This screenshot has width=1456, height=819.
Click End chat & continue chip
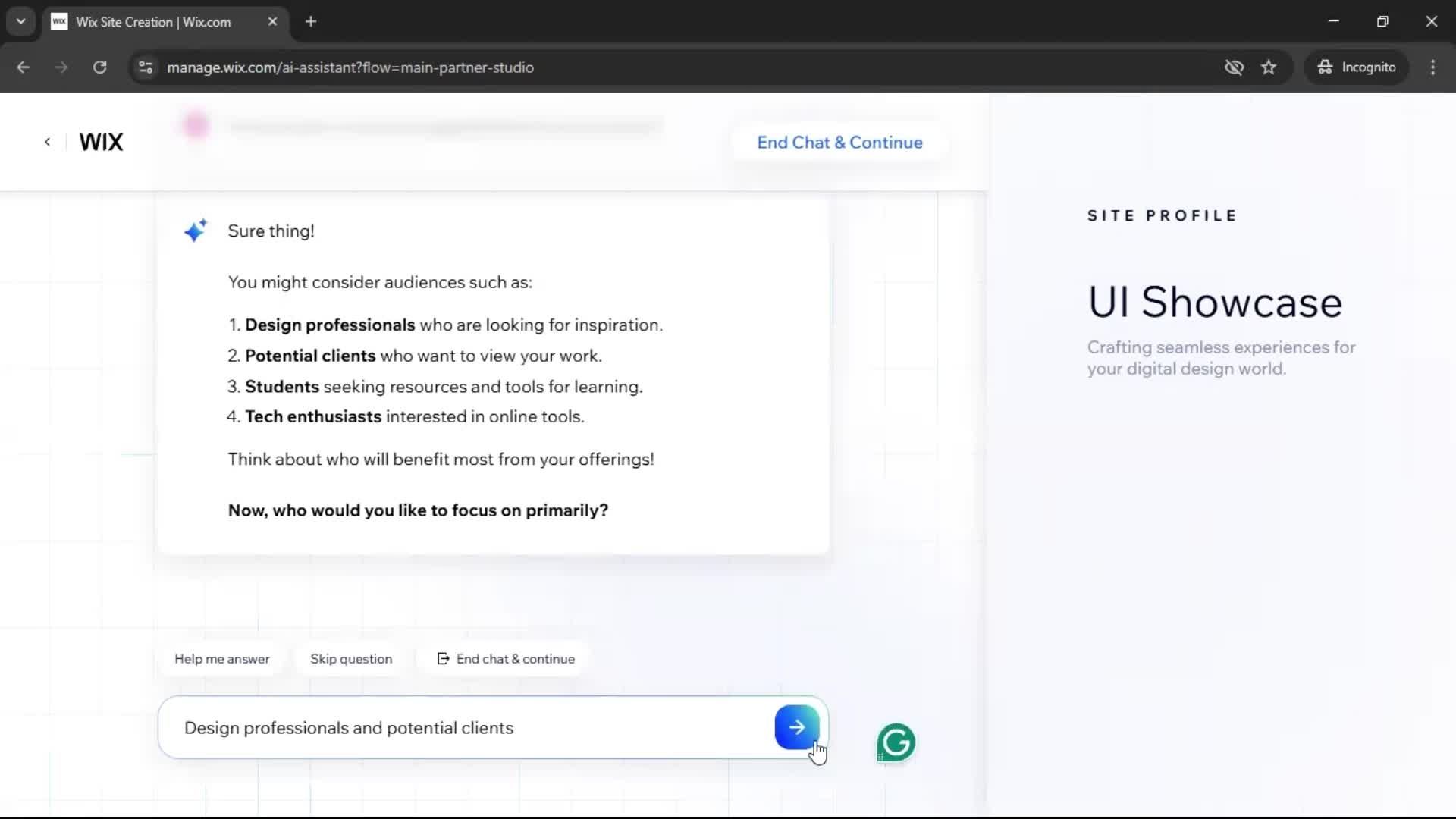click(506, 659)
